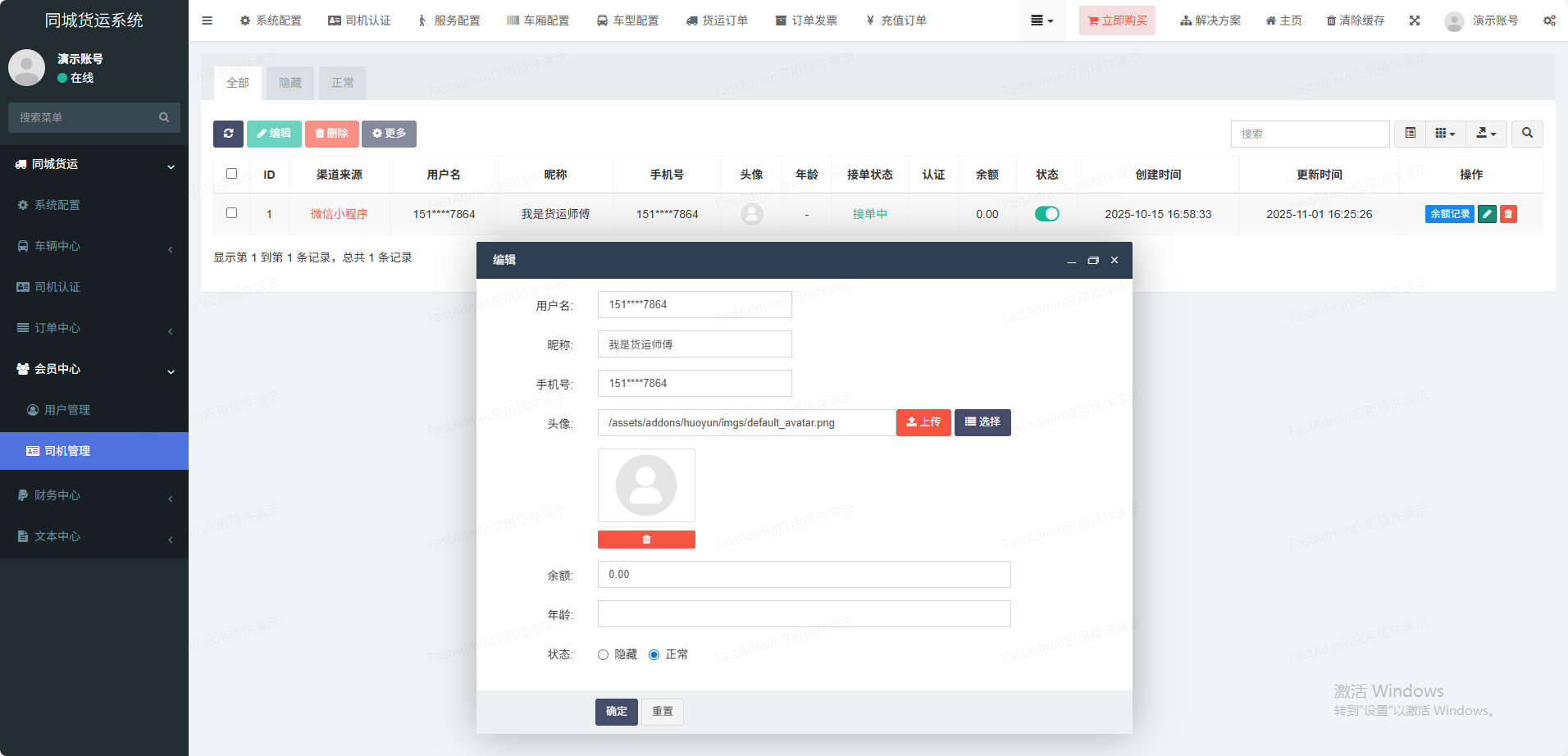This screenshot has width=1568, height=756.
Task: Click the 余额记录 button in the row
Action: pos(1449,214)
